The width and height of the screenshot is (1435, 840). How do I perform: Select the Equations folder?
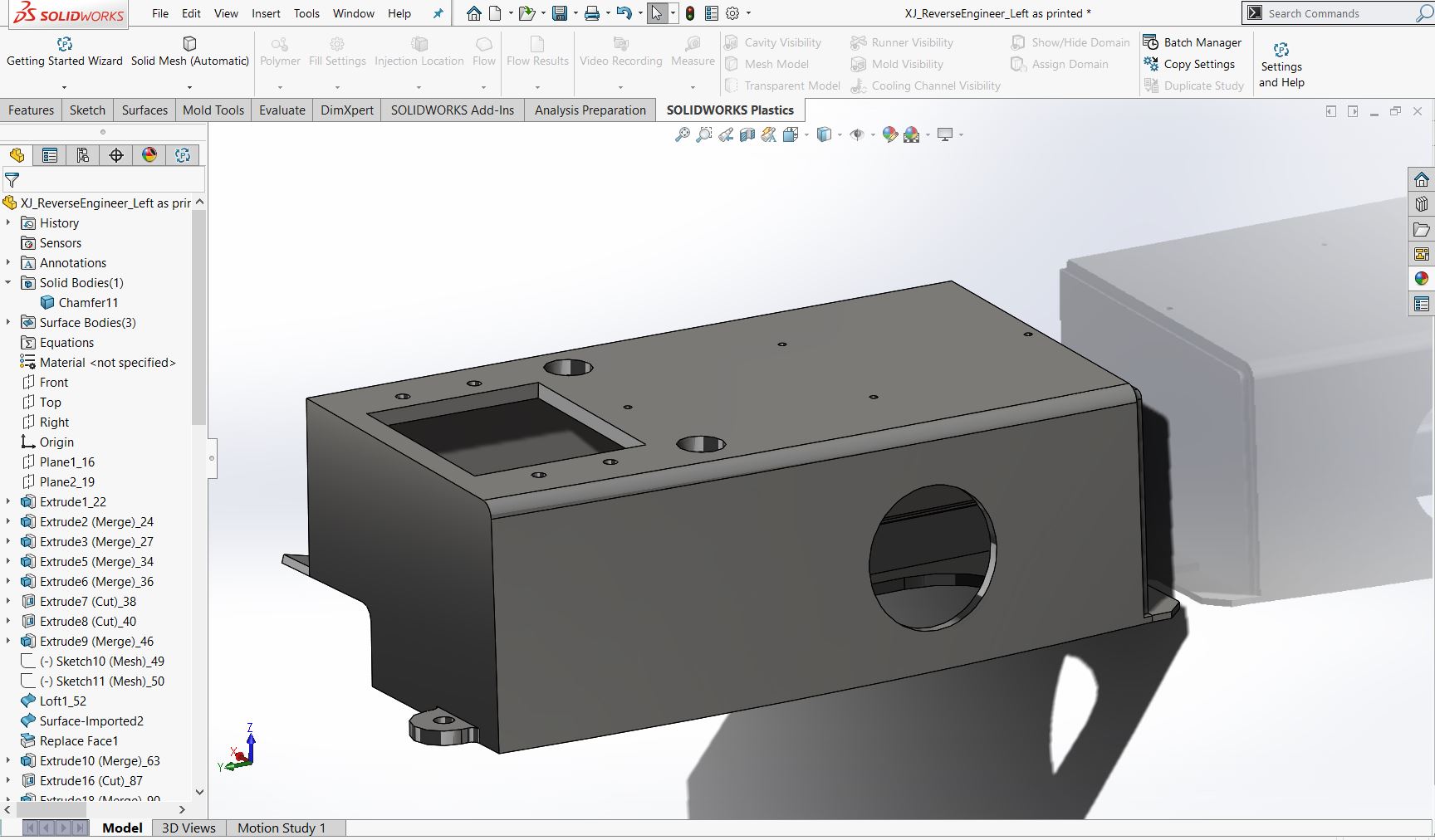coord(57,342)
